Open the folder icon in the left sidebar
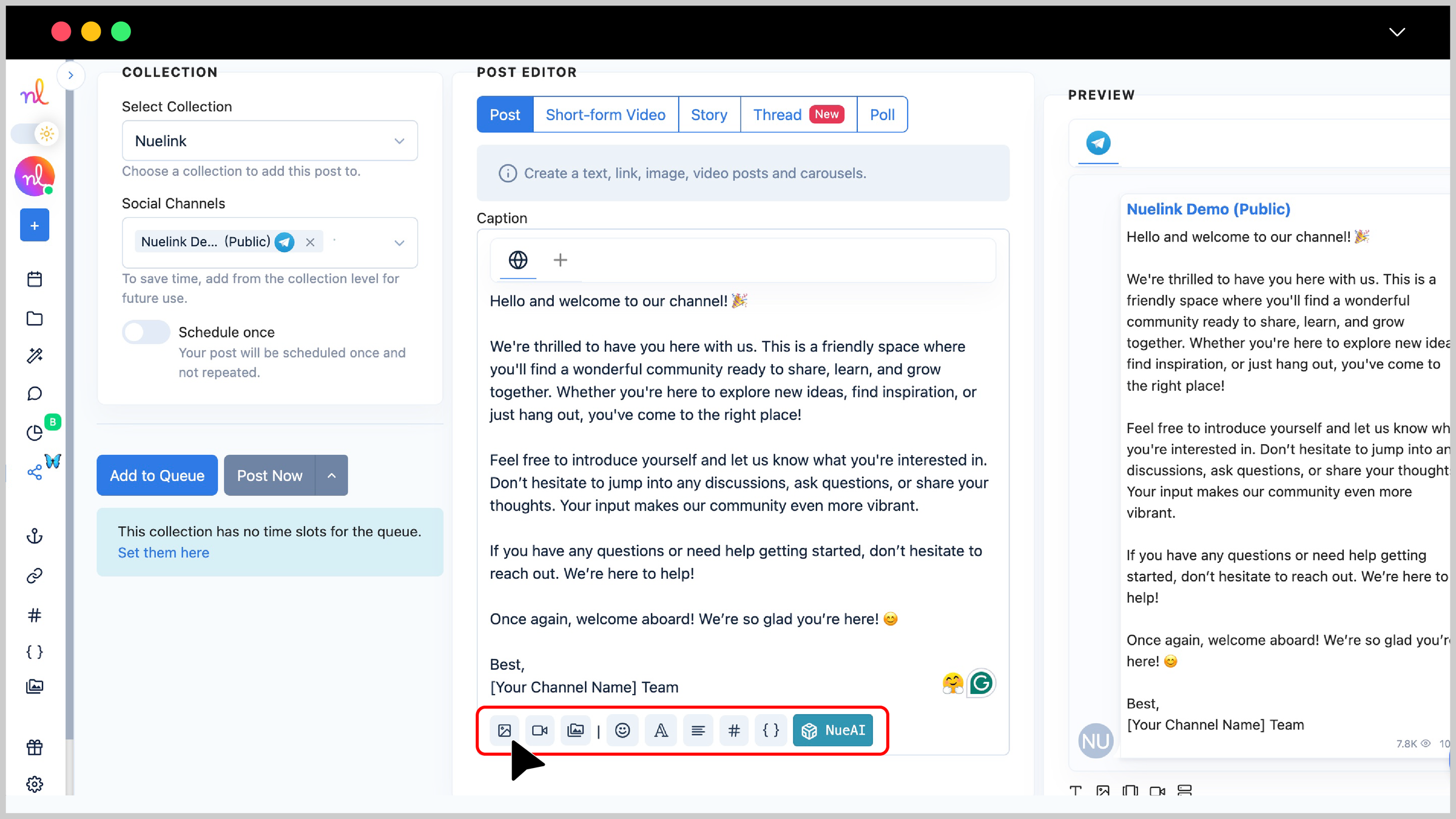This screenshot has height=819, width=1456. click(x=35, y=318)
